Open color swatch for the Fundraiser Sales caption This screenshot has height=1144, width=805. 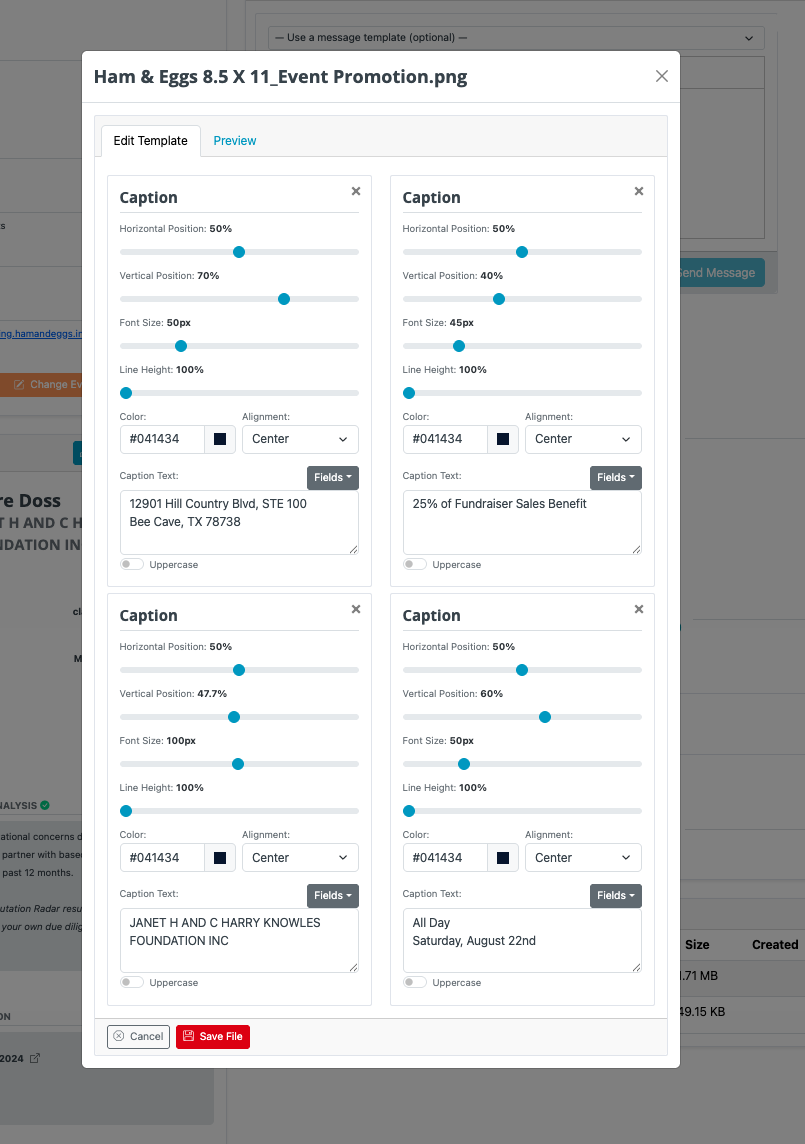click(x=503, y=439)
